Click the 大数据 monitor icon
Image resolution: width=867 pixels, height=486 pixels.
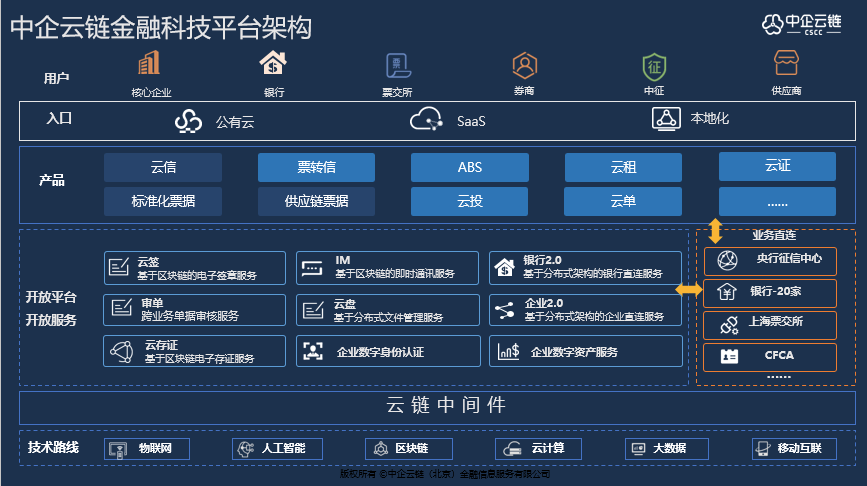tap(638, 448)
